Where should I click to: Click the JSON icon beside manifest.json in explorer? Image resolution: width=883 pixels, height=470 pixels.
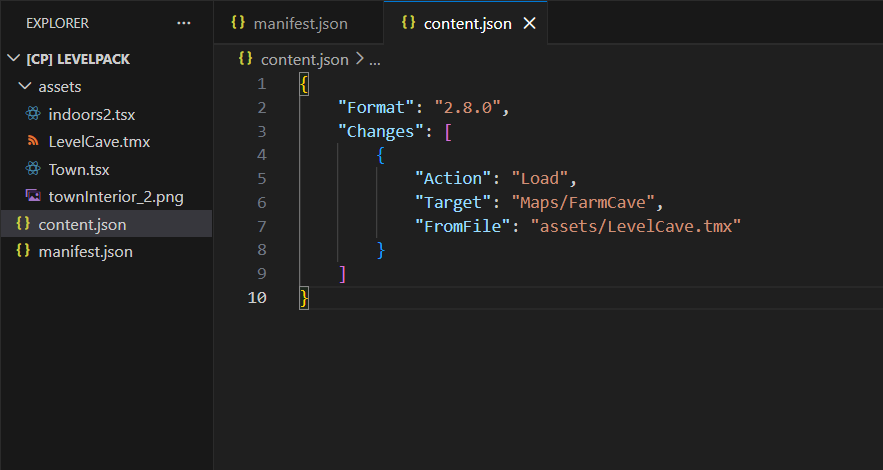coord(23,252)
